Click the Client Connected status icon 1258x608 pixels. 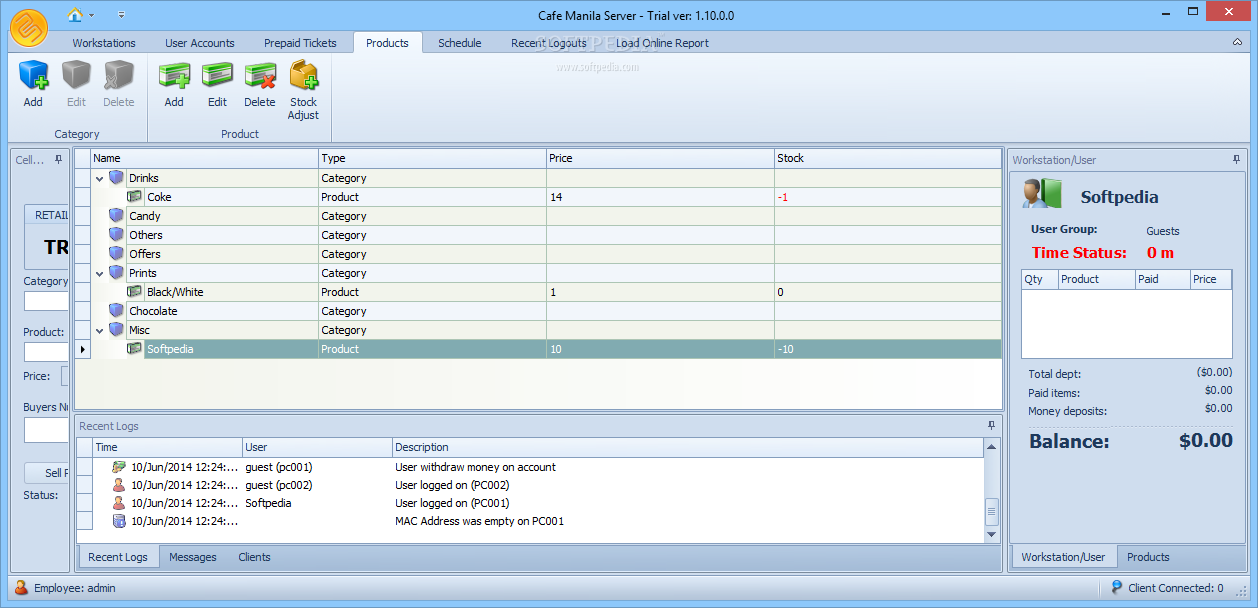click(x=1117, y=588)
